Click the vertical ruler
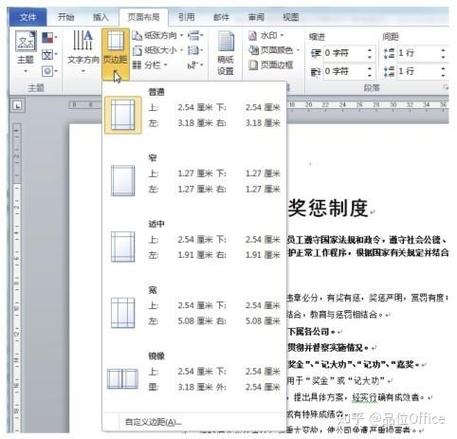This screenshot has height=439, width=457. tap(17, 278)
